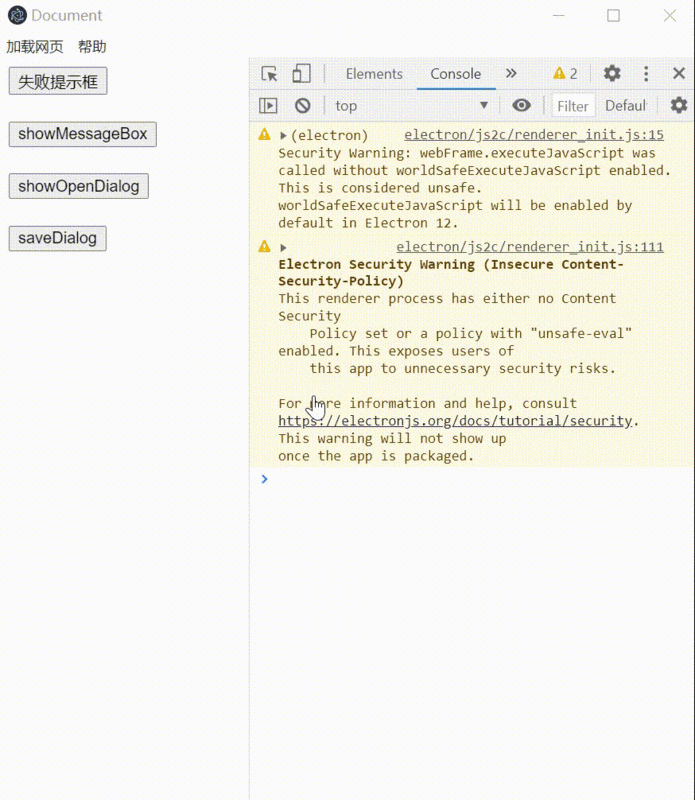Activate the inspect element picker icon
The height and width of the screenshot is (800, 695).
tap(269, 74)
